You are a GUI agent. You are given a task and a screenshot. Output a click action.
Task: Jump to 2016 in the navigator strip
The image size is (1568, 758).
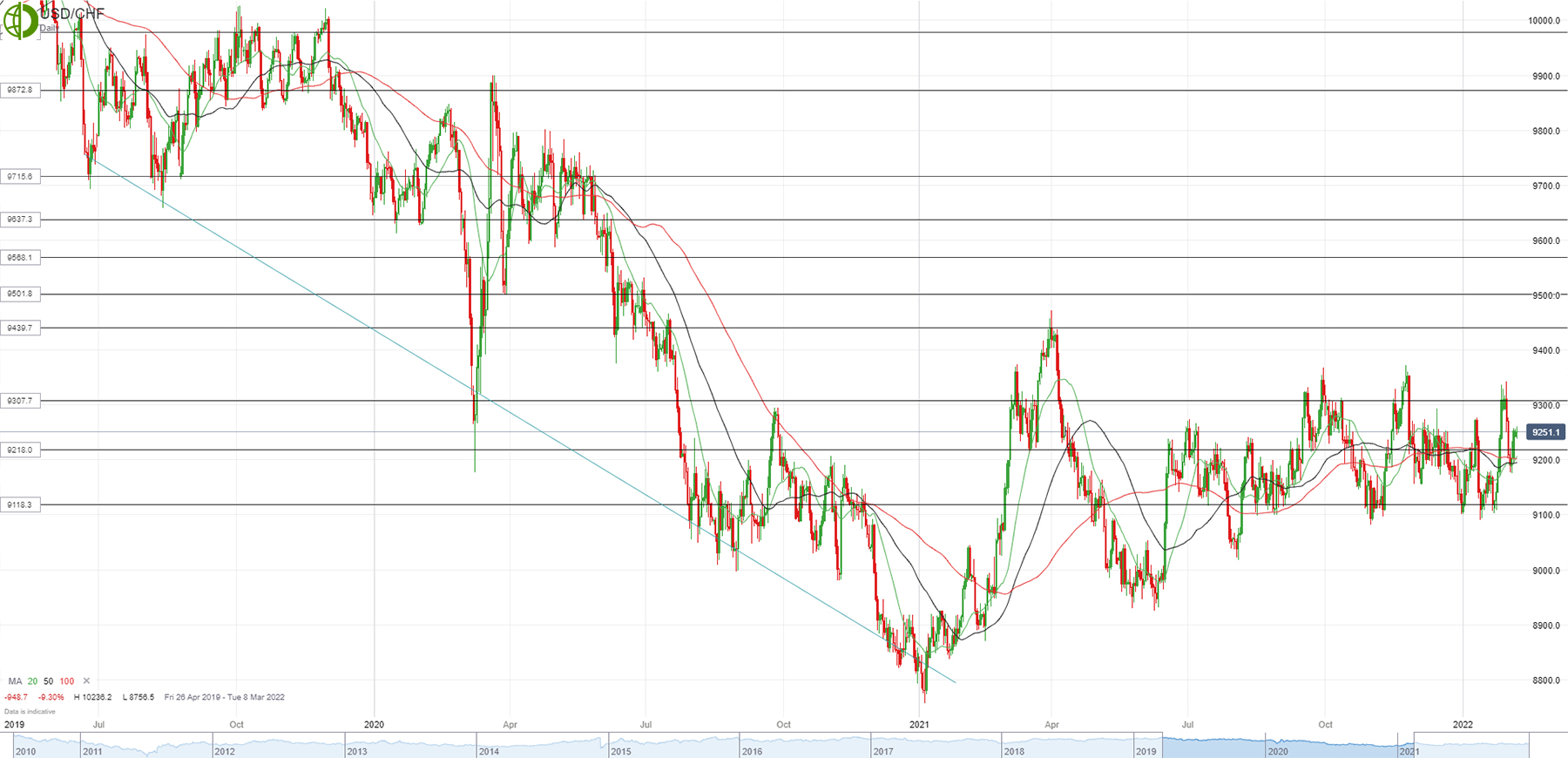(x=752, y=751)
